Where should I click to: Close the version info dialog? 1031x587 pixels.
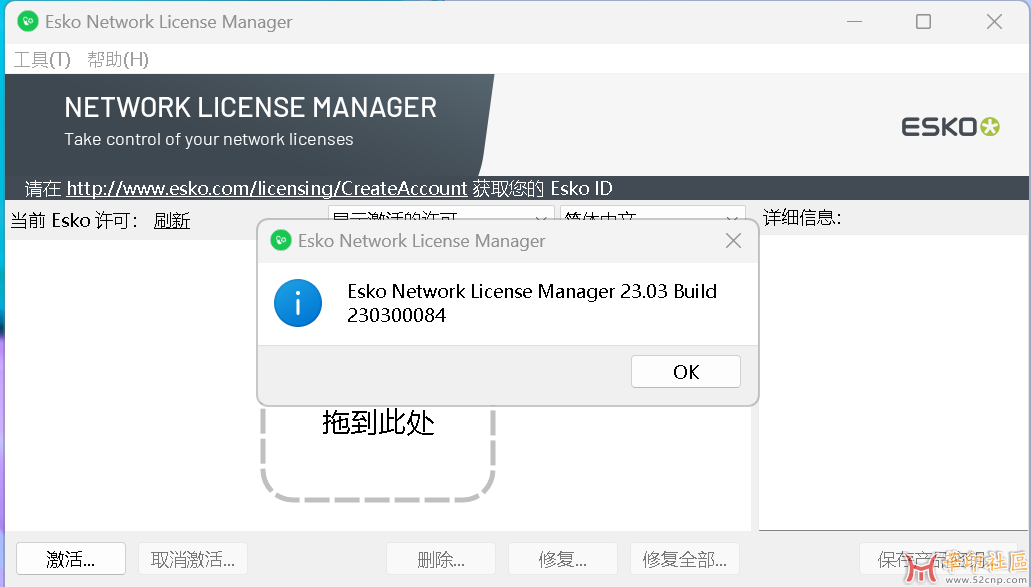tap(733, 241)
